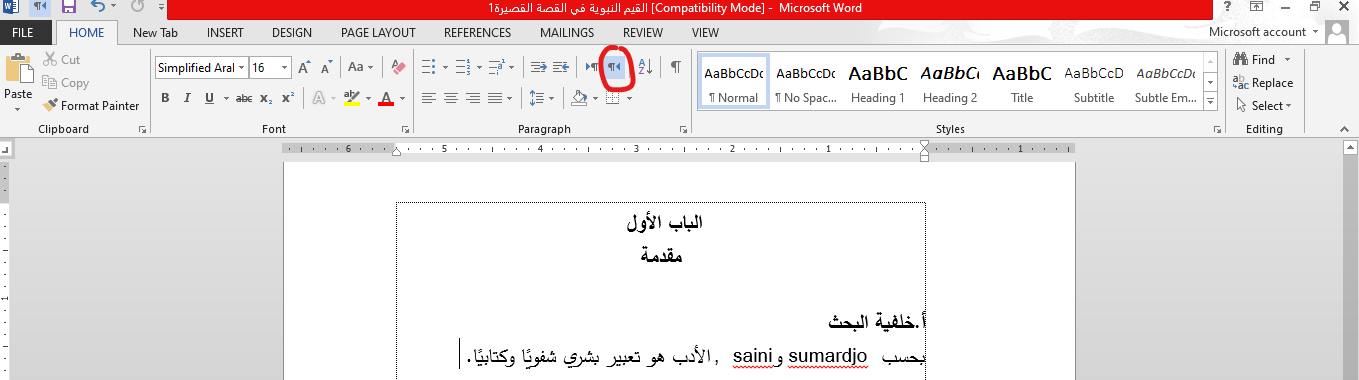Align text left

428,98
